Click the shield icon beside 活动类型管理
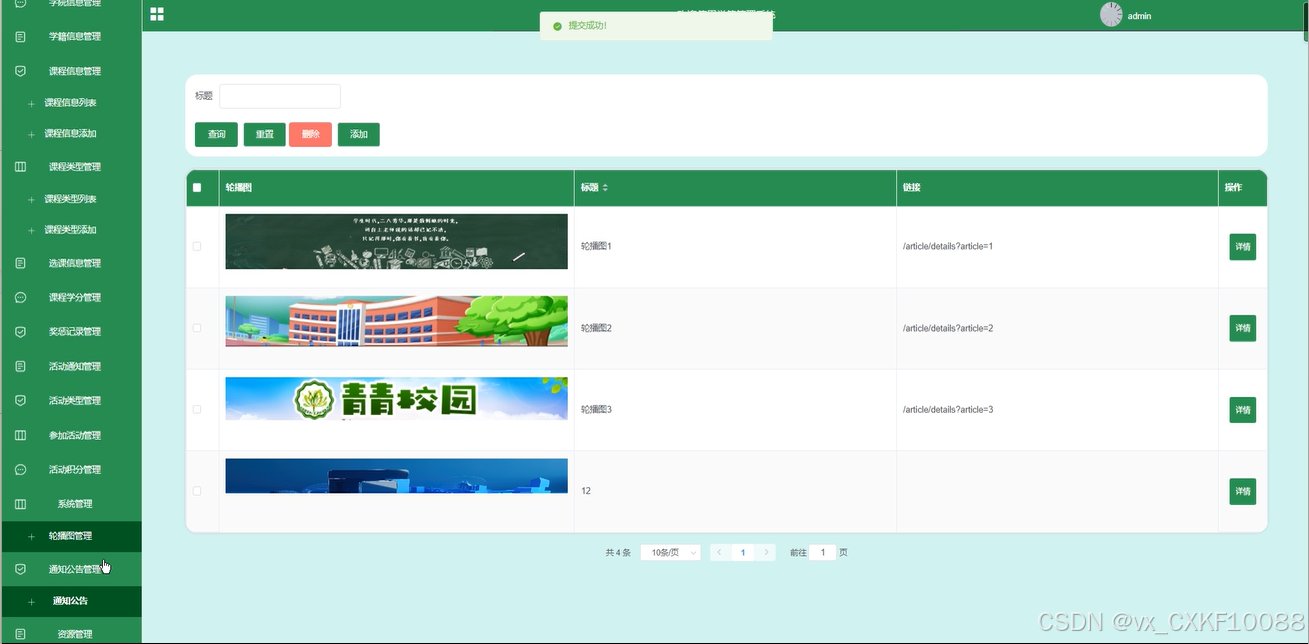The width and height of the screenshot is (1309, 644). (x=20, y=400)
